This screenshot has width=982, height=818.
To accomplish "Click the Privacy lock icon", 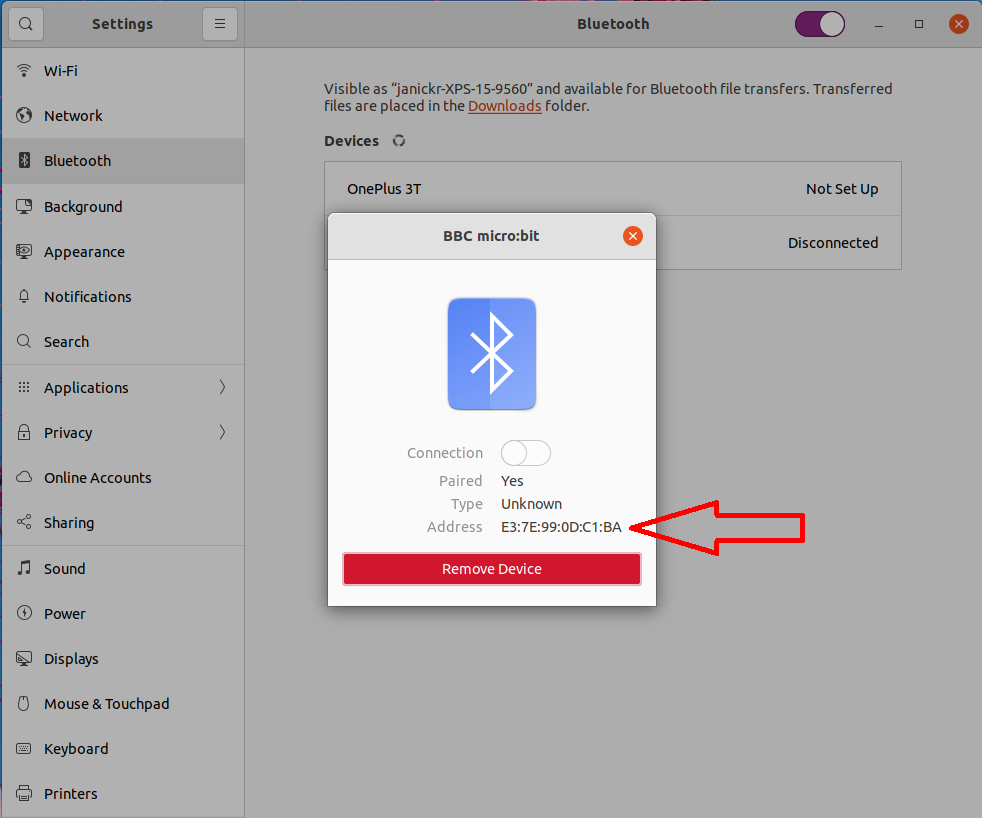I will (24, 432).
